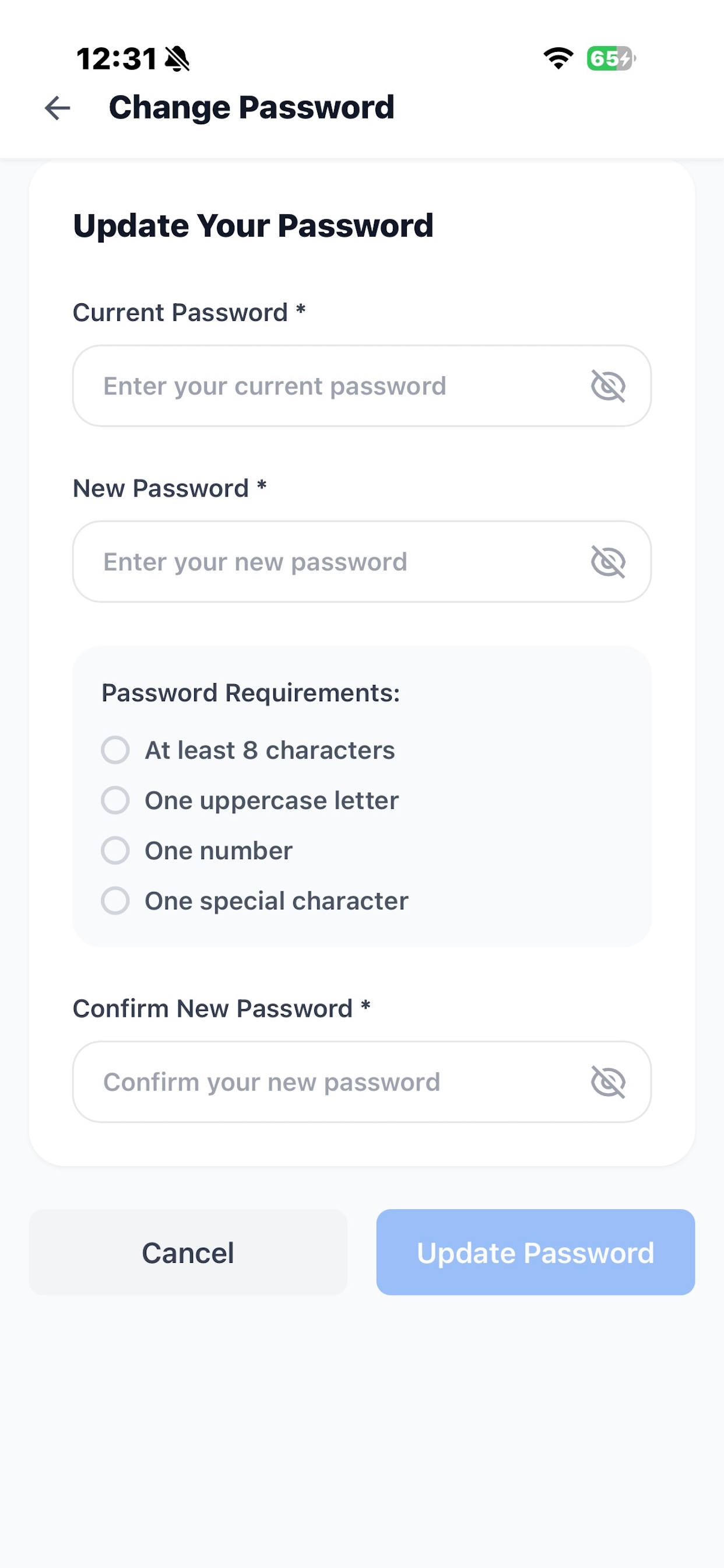The width and height of the screenshot is (724, 1568).
Task: Select the 'One special character' circle
Action: click(x=115, y=901)
